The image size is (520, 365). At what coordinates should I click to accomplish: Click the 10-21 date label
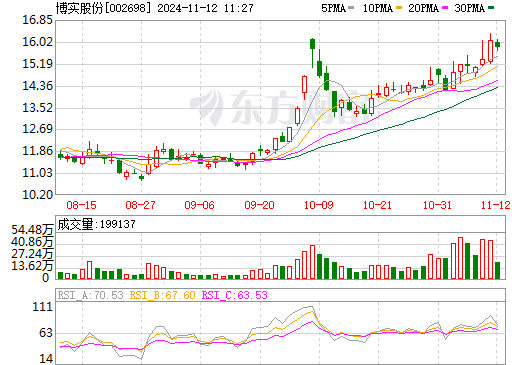(x=377, y=205)
